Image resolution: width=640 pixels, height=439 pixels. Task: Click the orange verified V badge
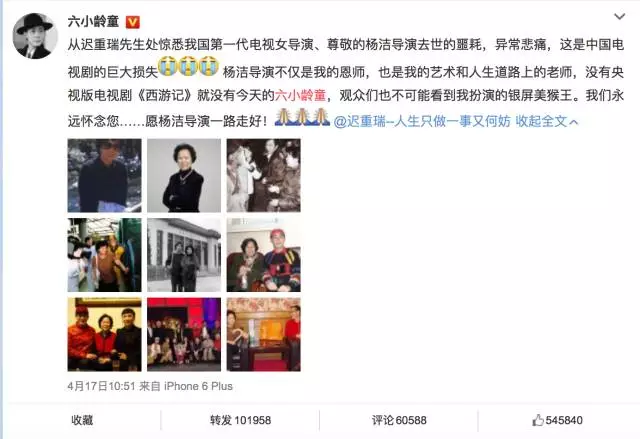click(133, 22)
